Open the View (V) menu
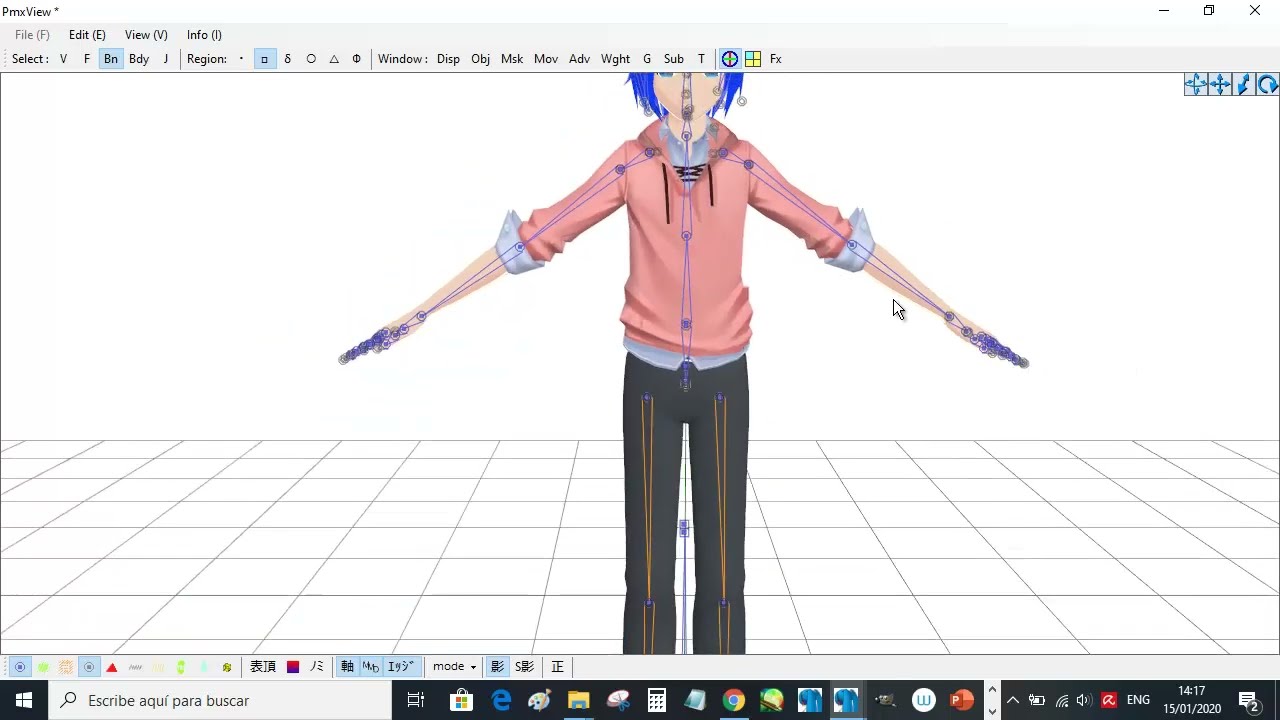 pos(146,35)
